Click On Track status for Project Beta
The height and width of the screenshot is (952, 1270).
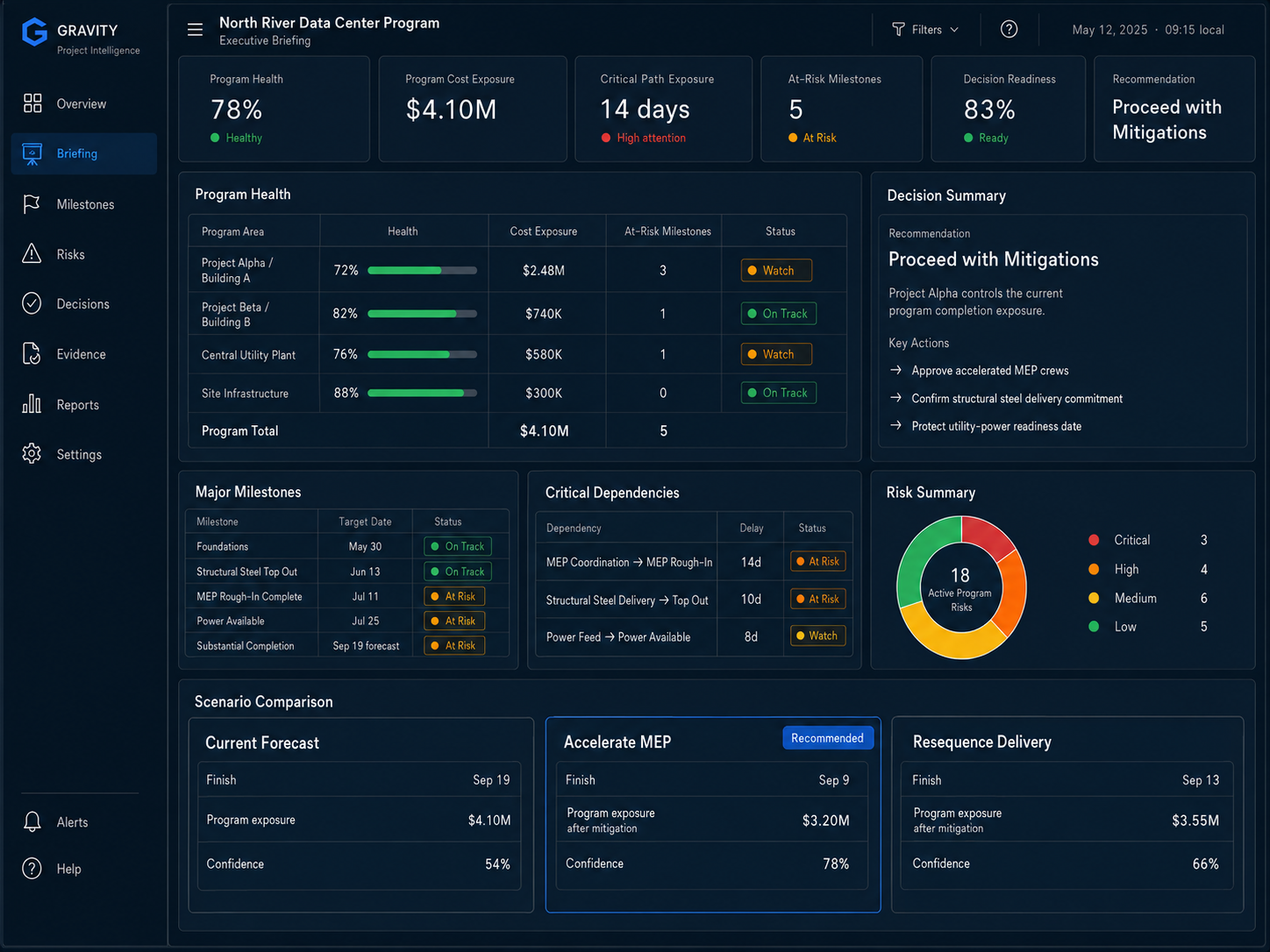[778, 314]
